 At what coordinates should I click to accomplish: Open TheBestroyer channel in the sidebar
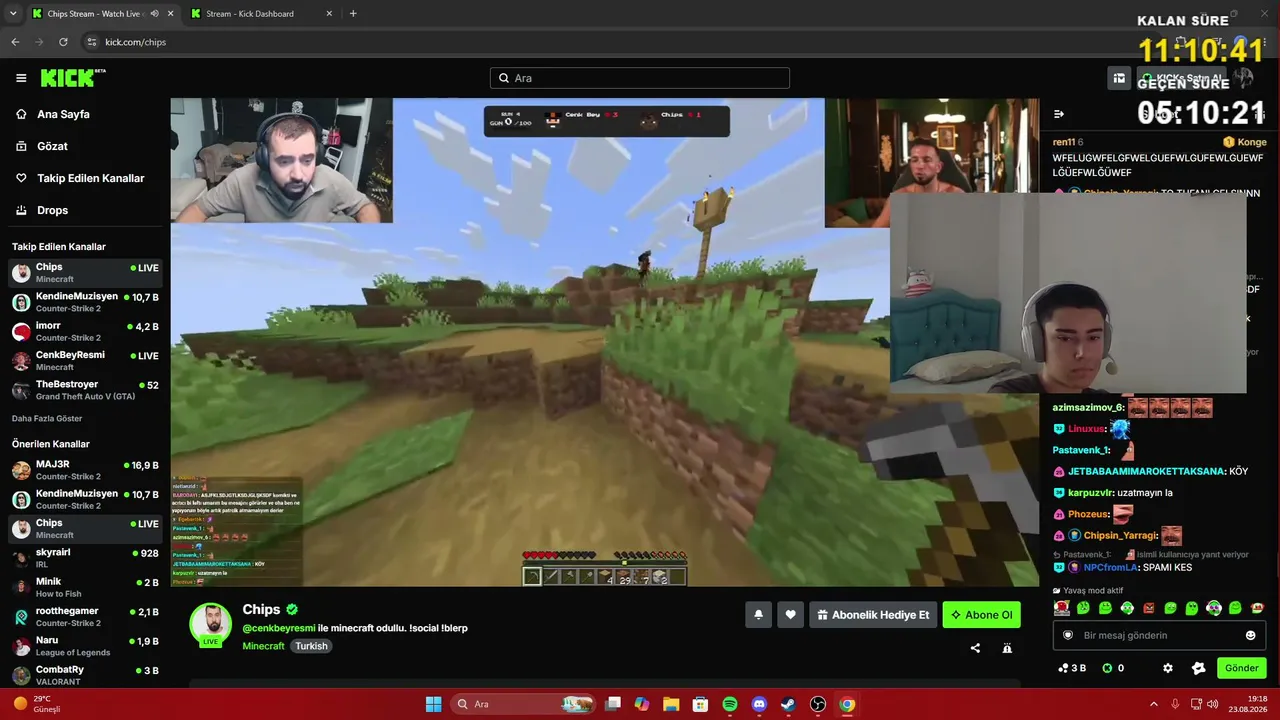pyautogui.click(x=85, y=390)
